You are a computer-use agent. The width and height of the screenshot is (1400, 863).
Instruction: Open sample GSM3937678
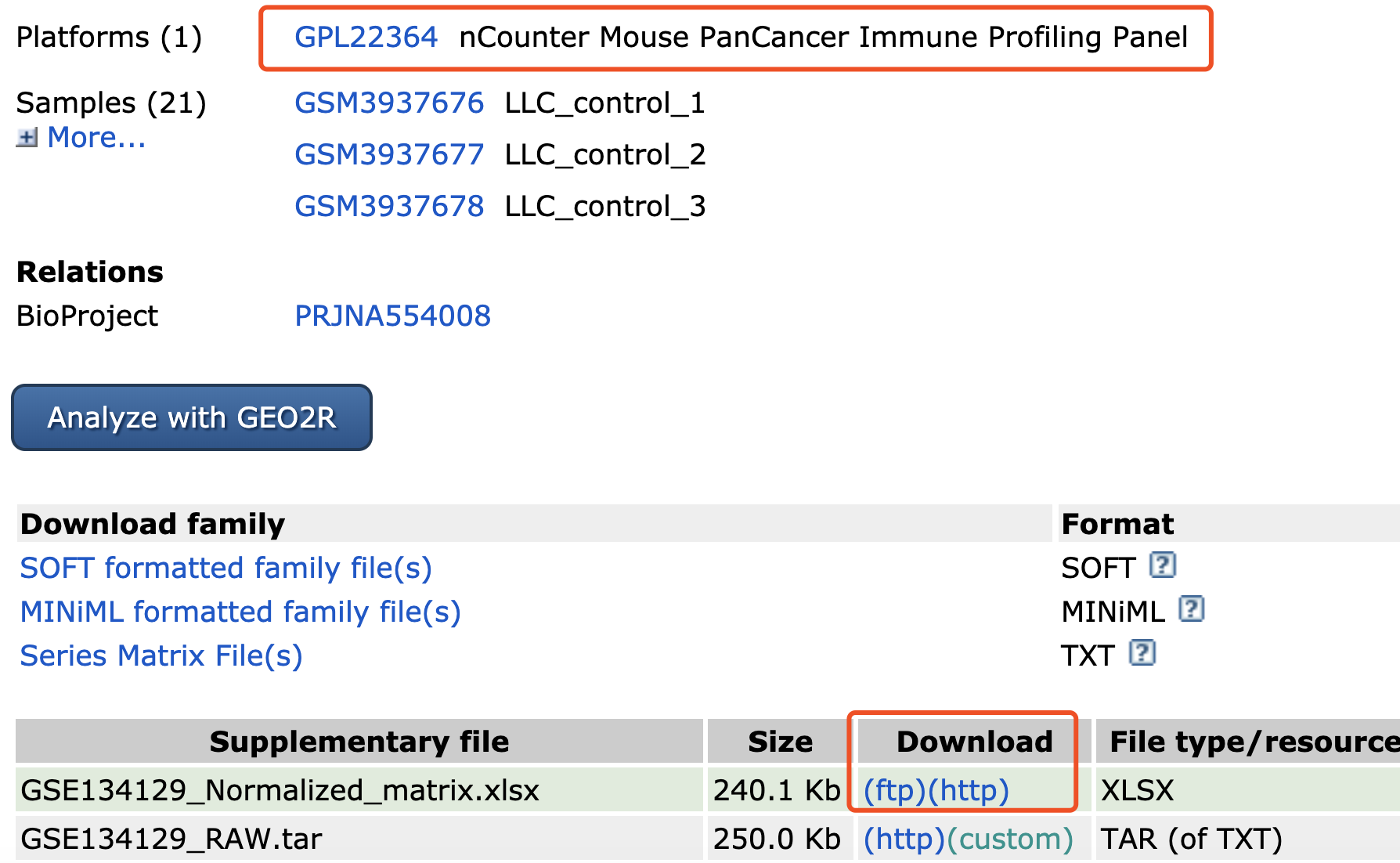(389, 206)
